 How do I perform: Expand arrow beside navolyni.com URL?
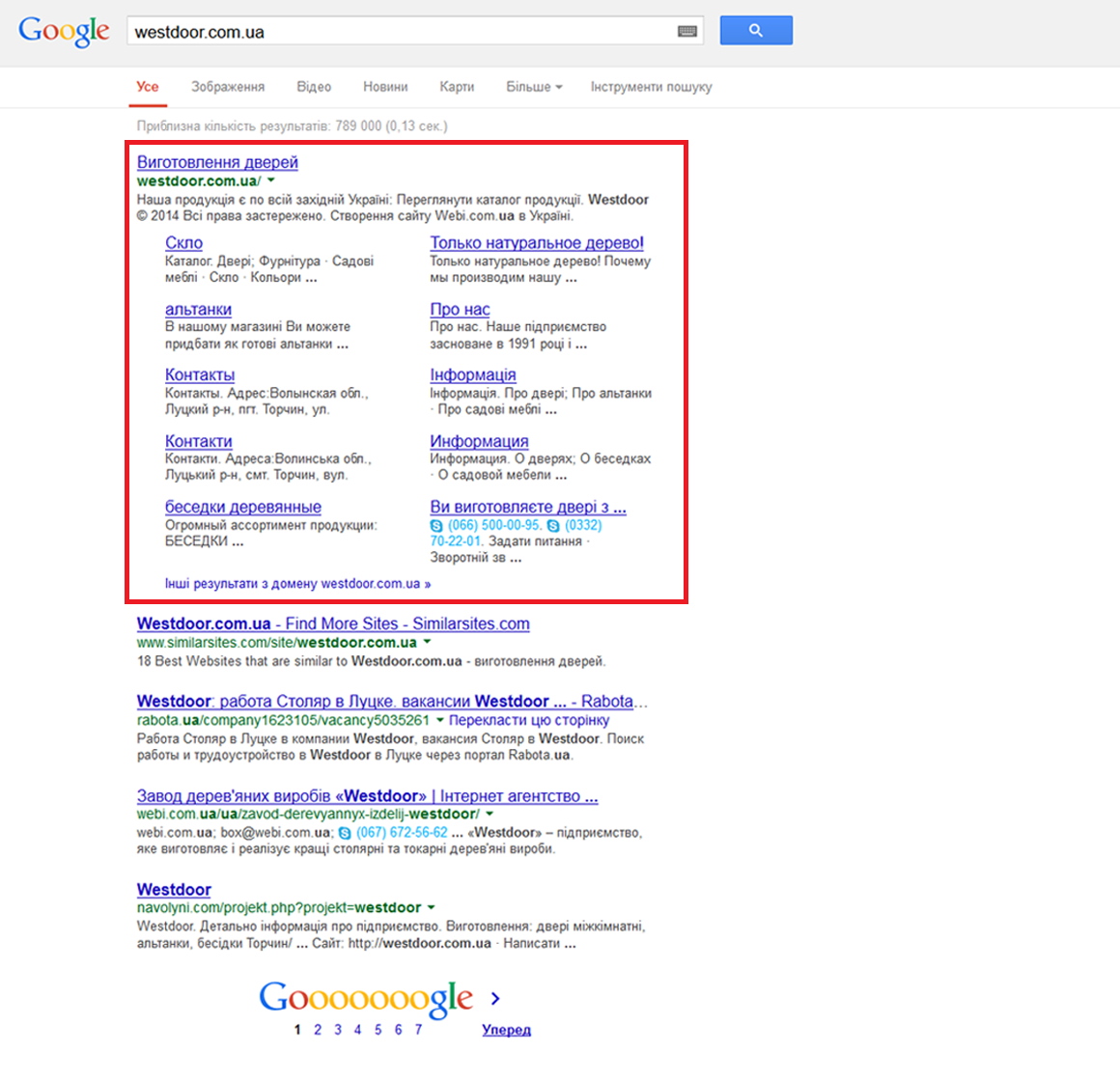432,908
